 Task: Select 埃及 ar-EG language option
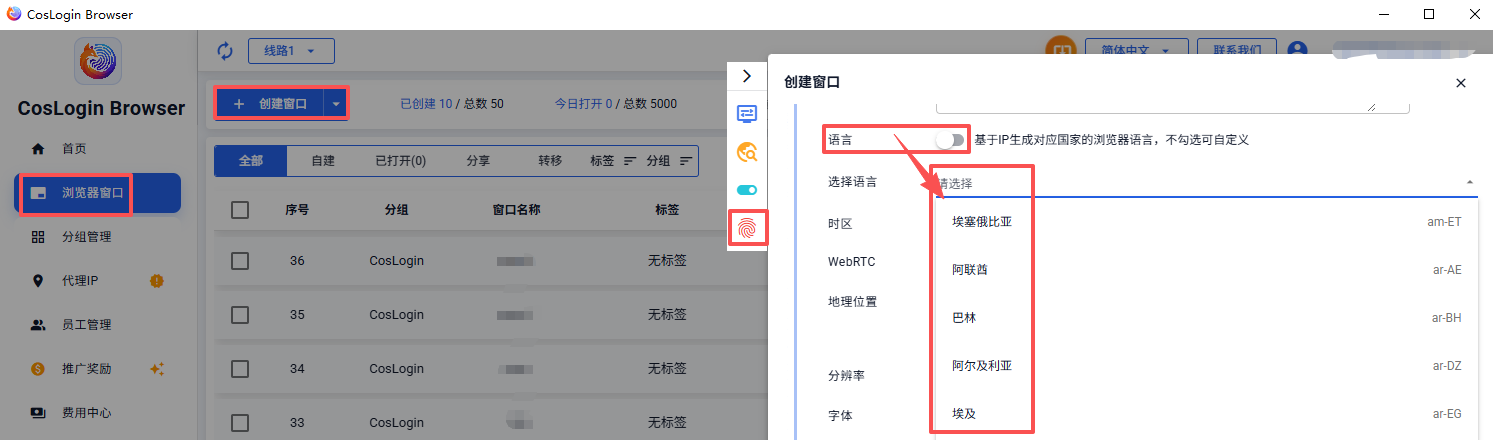point(1206,413)
